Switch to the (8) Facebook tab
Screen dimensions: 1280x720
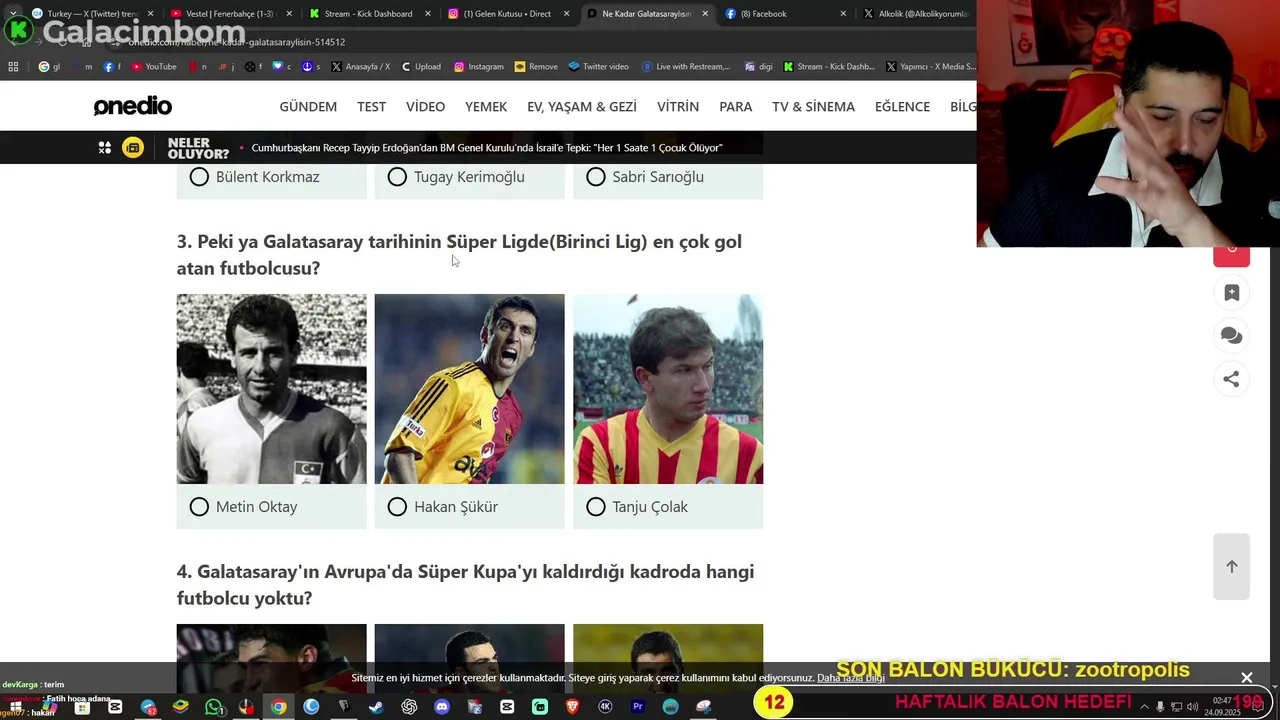(785, 14)
